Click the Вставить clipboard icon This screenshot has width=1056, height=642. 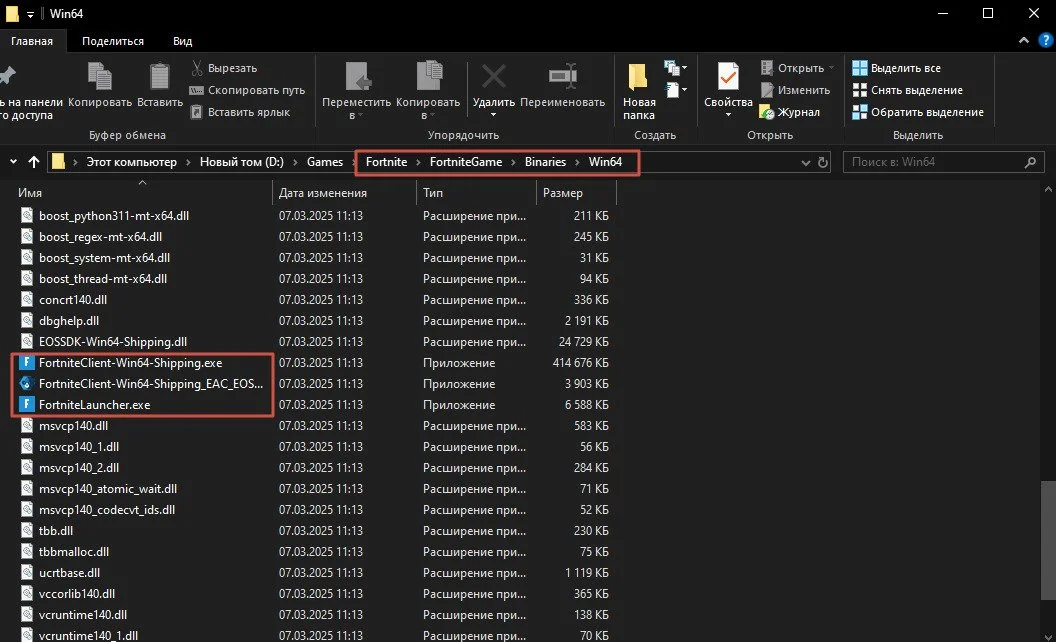(160, 76)
